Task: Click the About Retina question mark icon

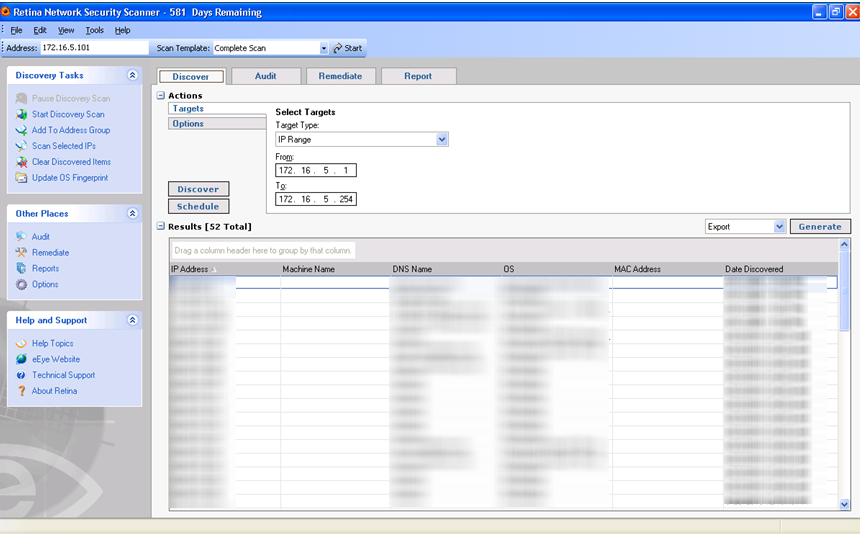Action: [x=21, y=391]
